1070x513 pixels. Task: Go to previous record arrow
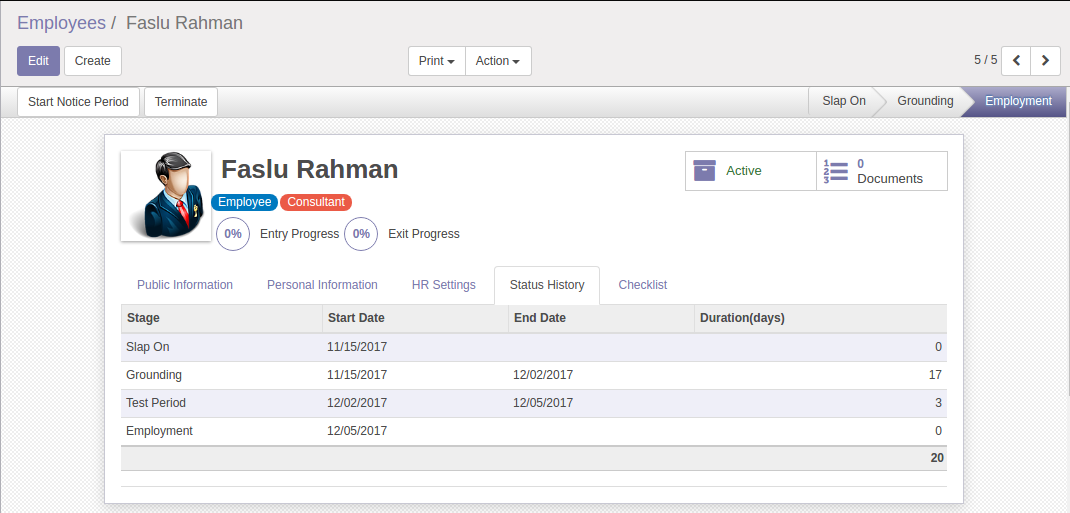1016,61
